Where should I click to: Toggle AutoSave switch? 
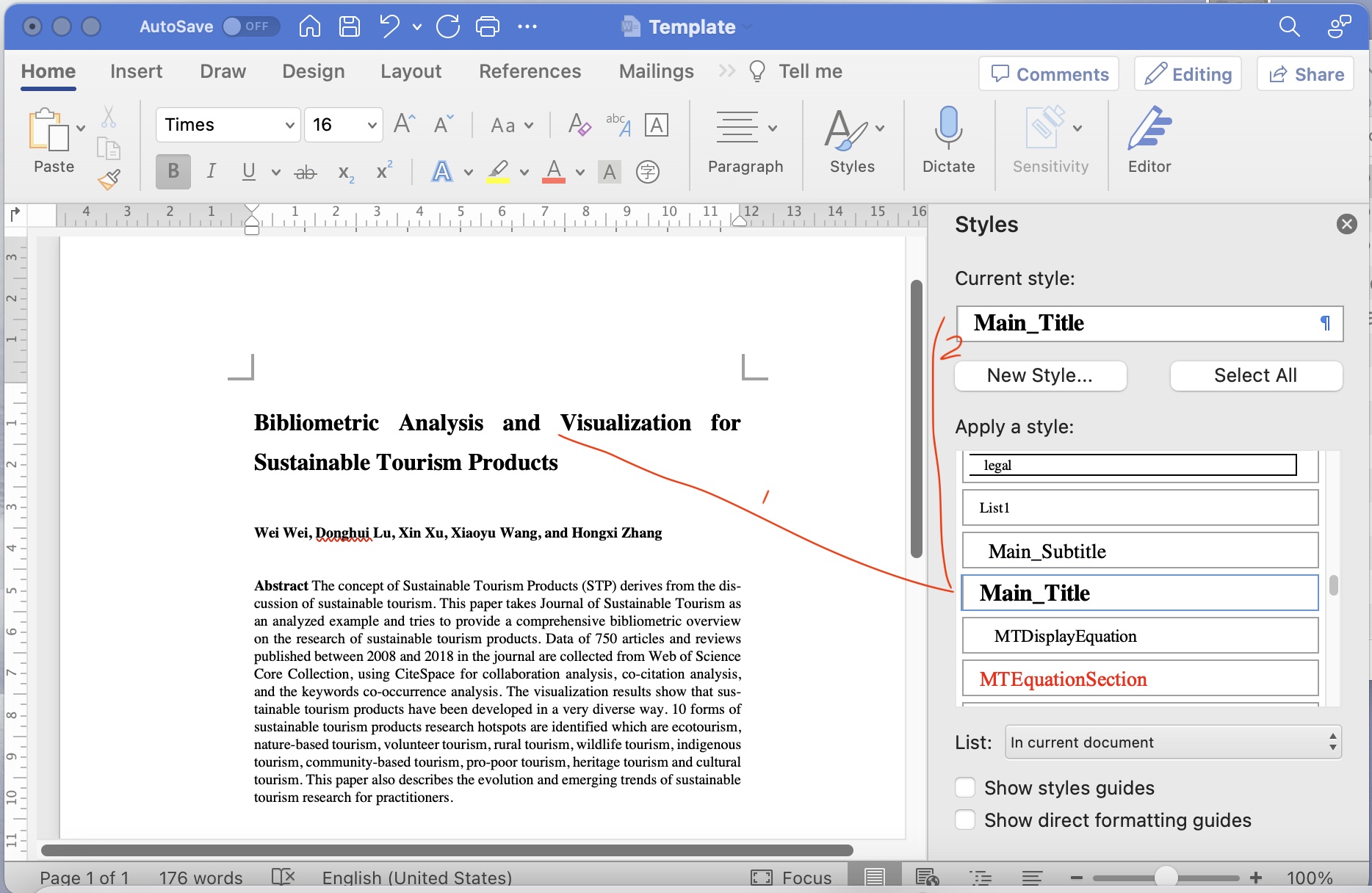tap(250, 27)
